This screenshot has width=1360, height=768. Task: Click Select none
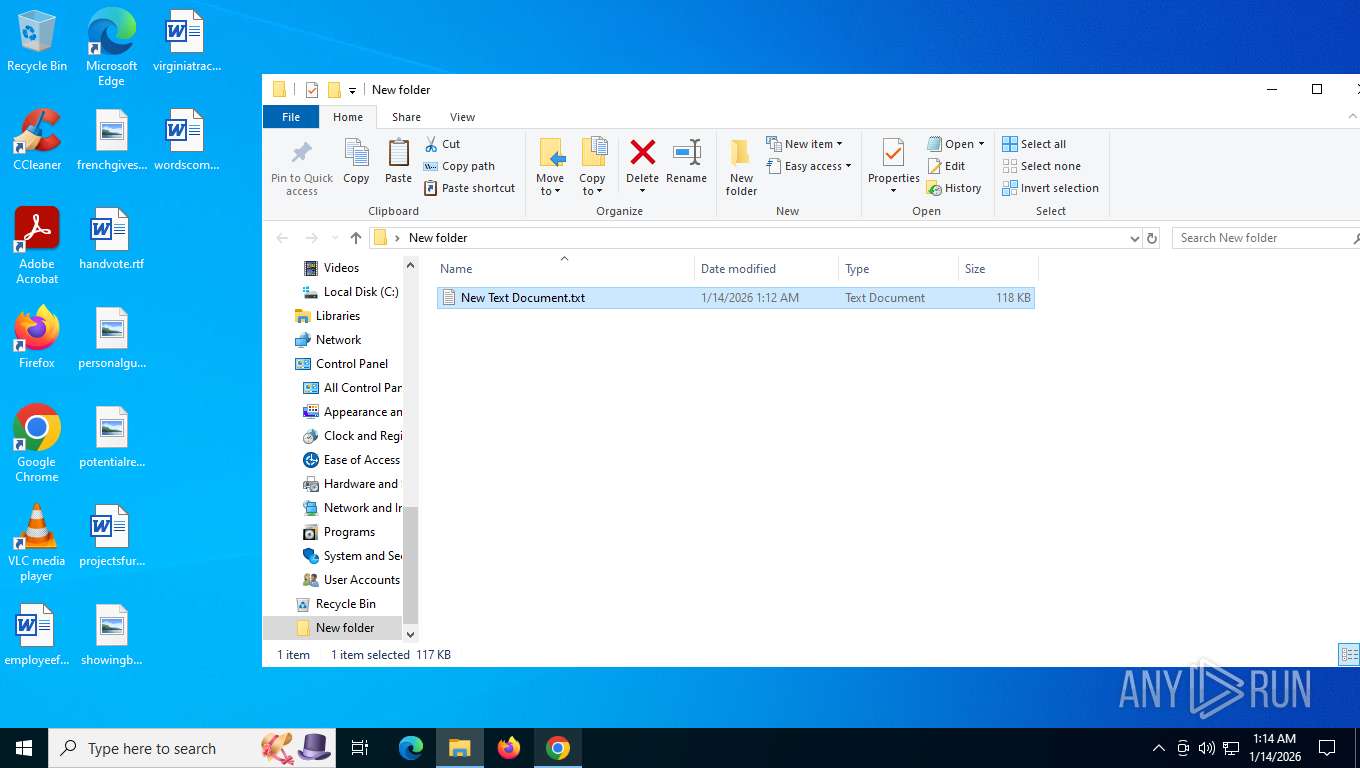1041,166
